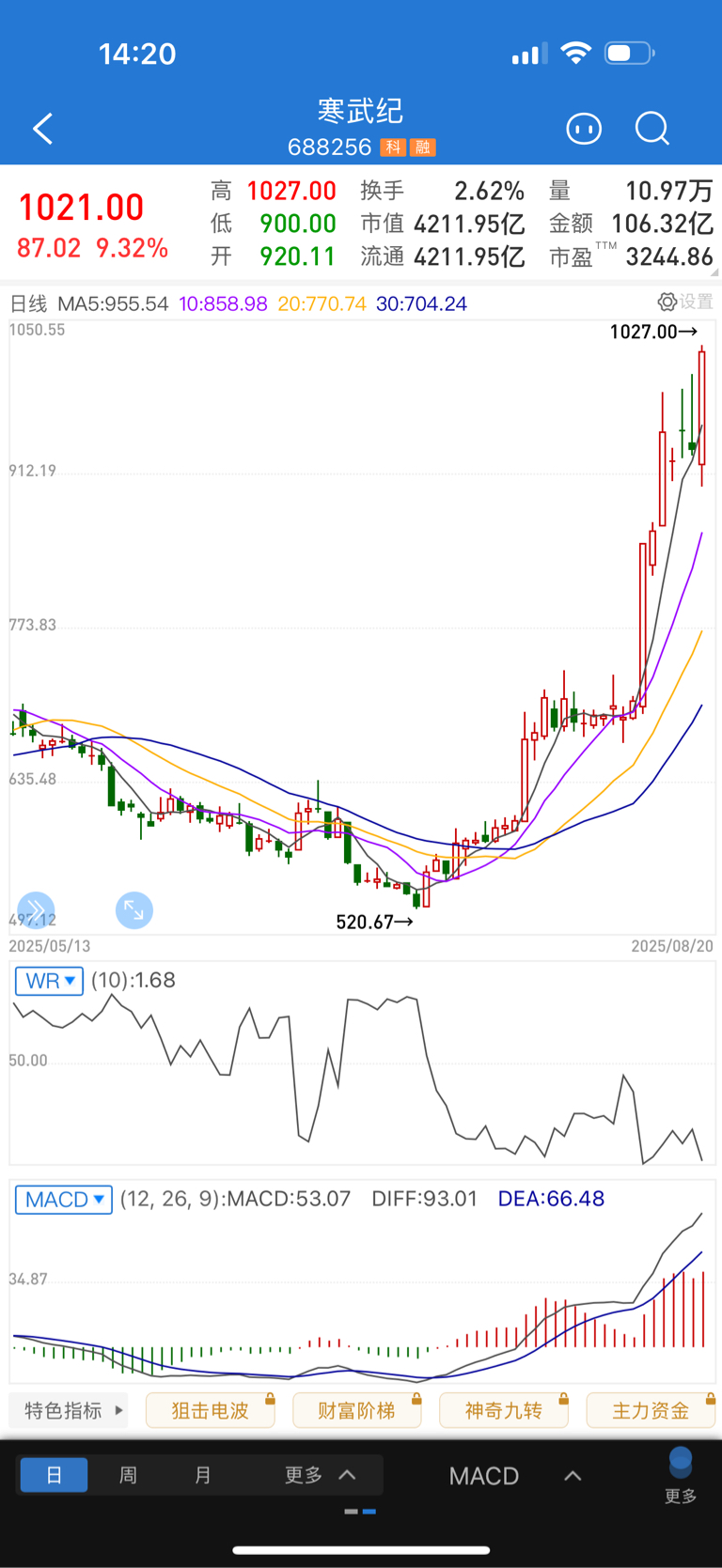Tap the lock icon on 神奇九转
Image resolution: width=722 pixels, height=1568 pixels.
tap(563, 1399)
